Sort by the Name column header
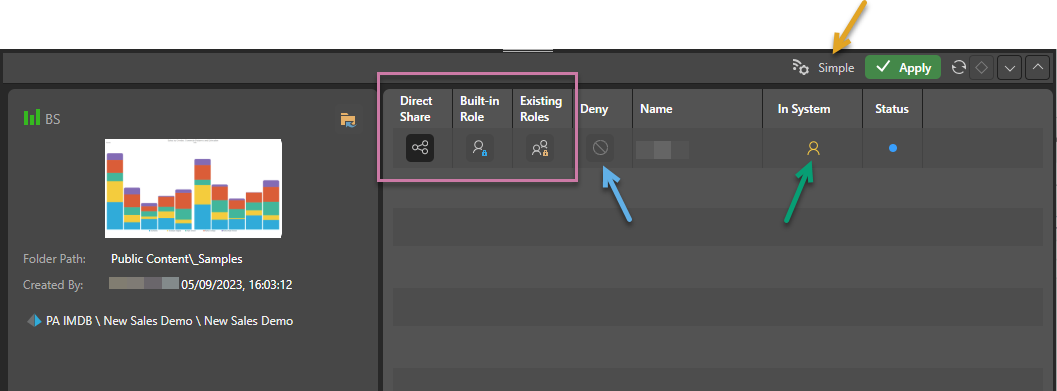Viewport: 1057px width, 391px height. [x=656, y=109]
